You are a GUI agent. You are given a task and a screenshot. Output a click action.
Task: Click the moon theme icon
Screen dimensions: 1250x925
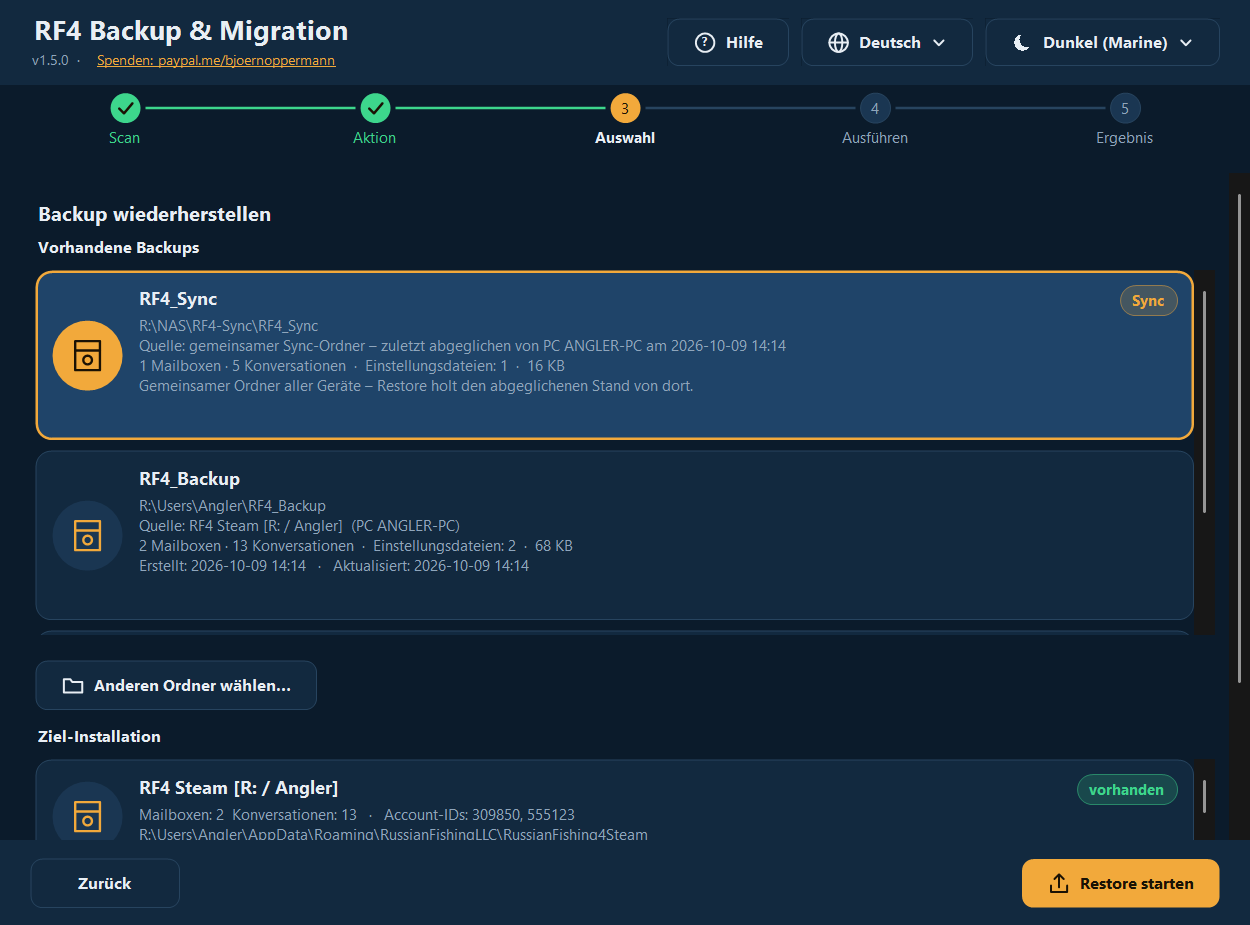tap(1021, 42)
